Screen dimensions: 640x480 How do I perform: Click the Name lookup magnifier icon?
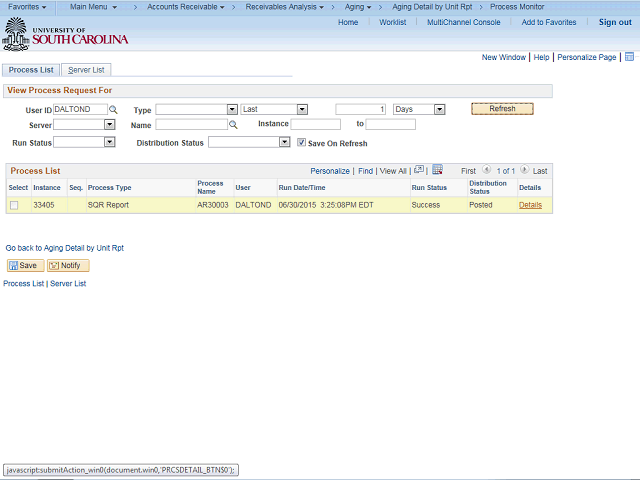[x=233, y=125]
